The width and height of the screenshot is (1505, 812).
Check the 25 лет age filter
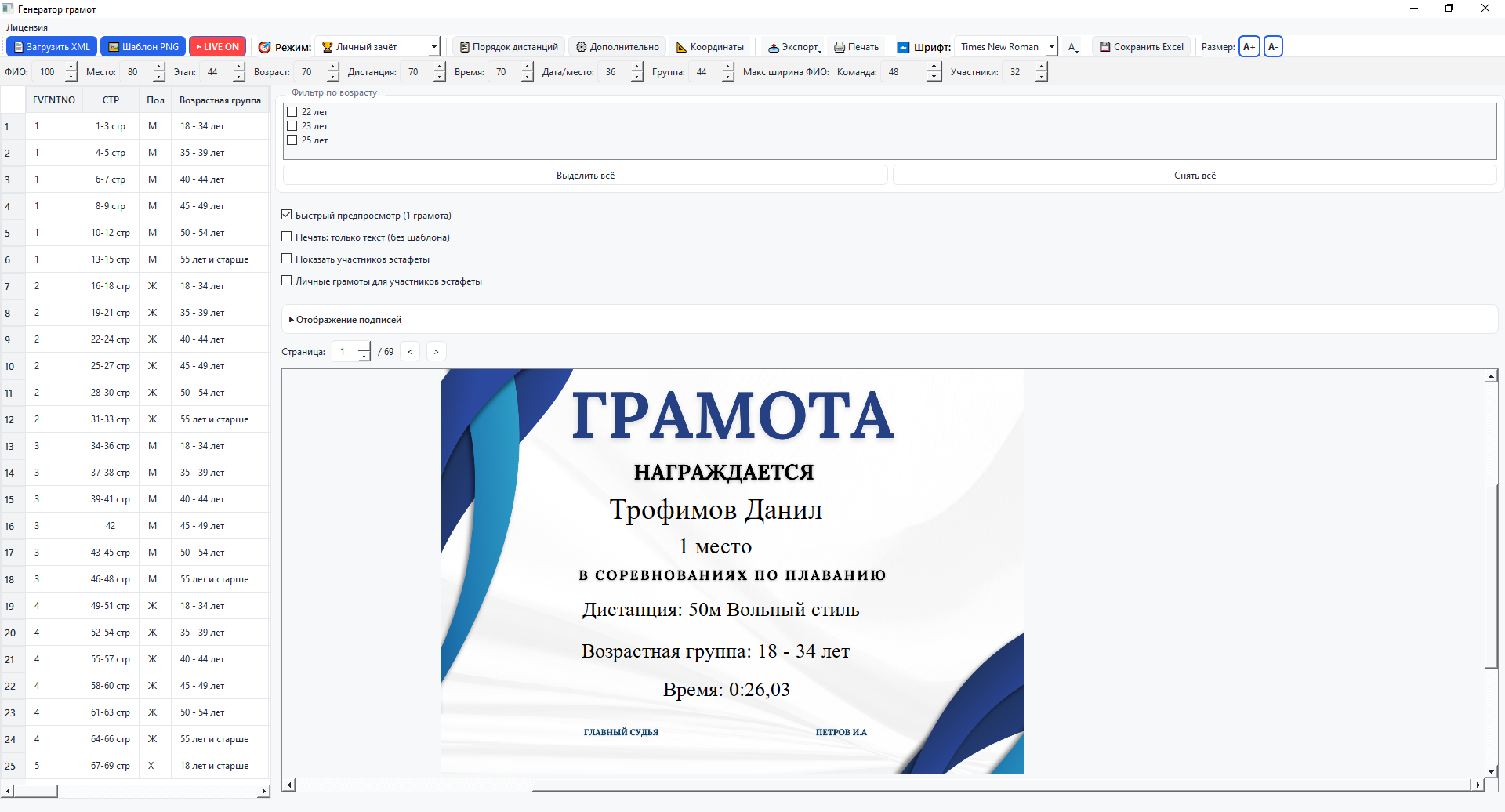292,140
